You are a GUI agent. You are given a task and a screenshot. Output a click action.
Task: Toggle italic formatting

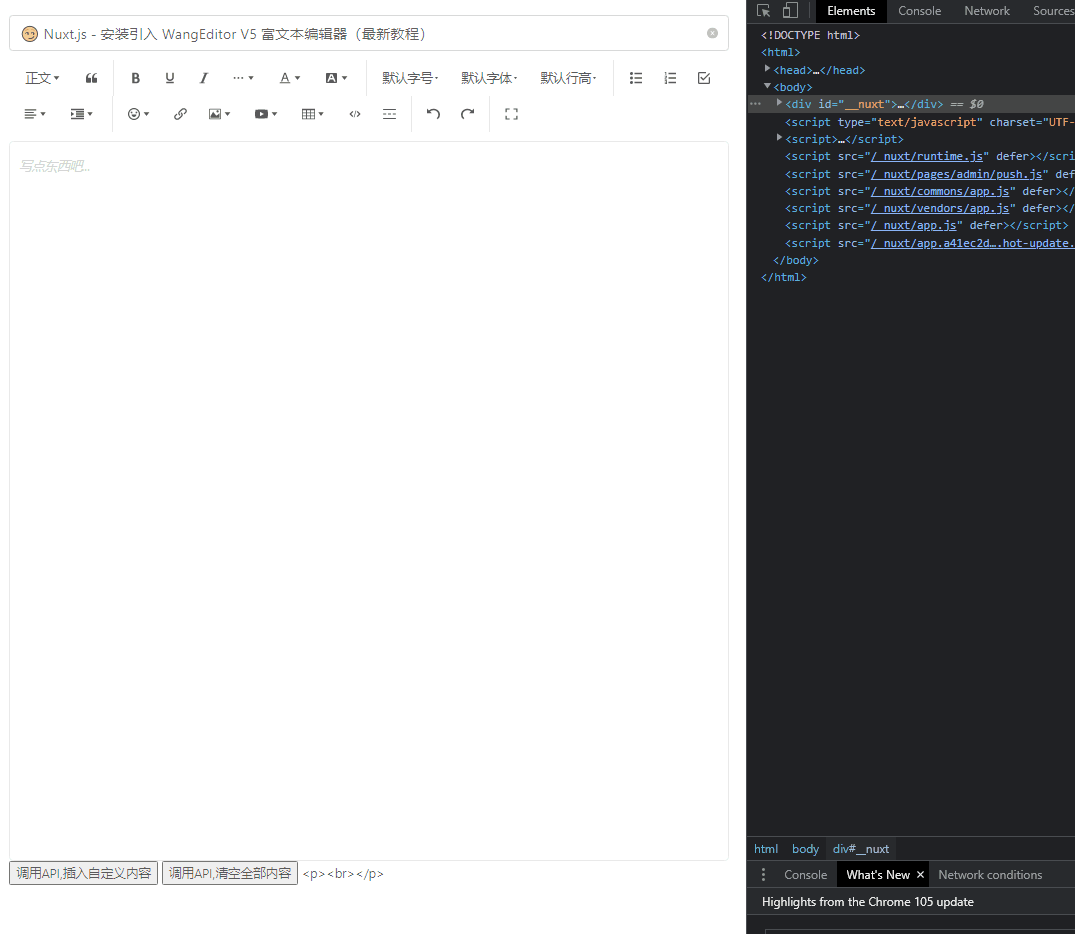coord(204,78)
